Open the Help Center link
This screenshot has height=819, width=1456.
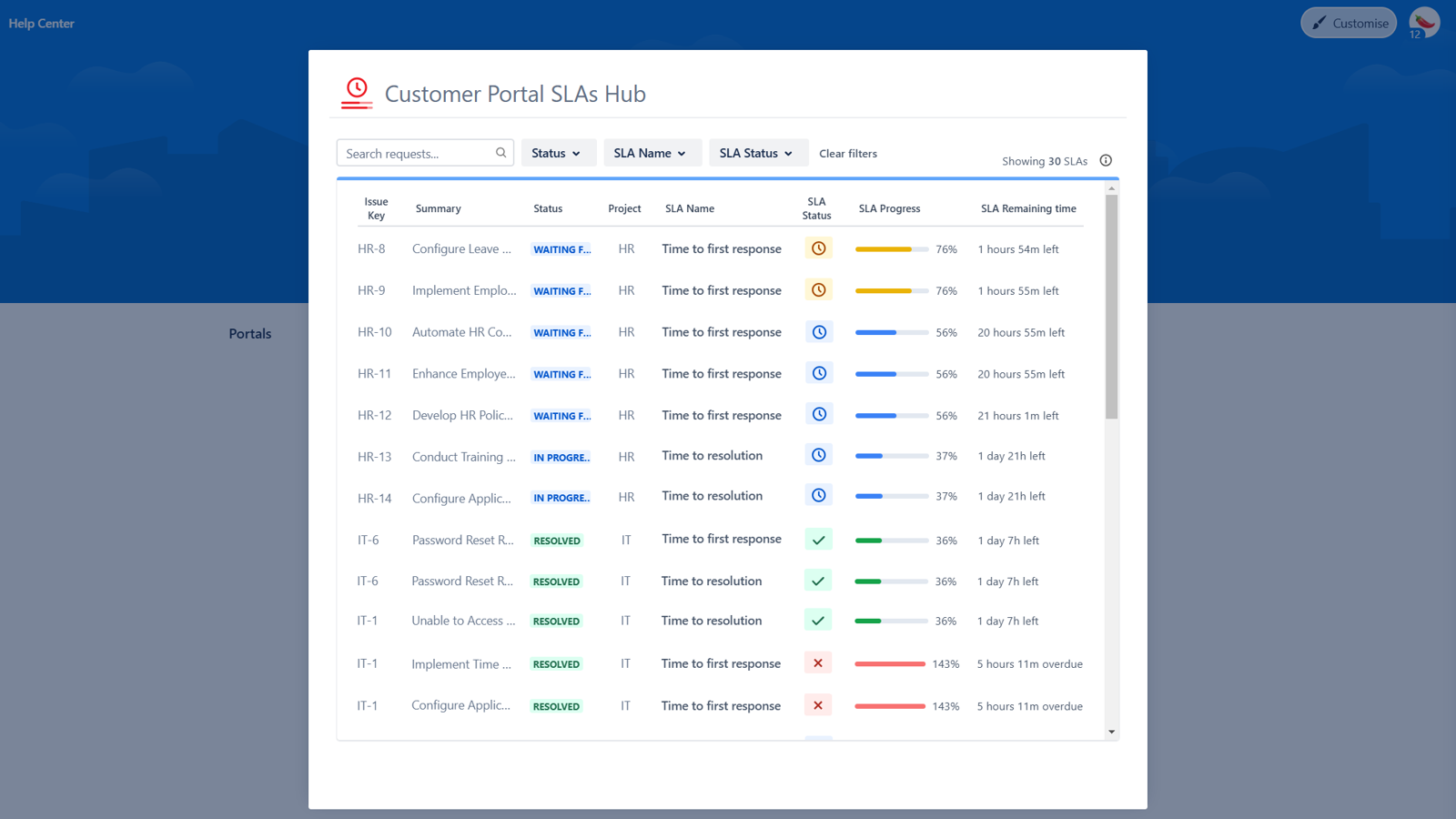click(42, 24)
